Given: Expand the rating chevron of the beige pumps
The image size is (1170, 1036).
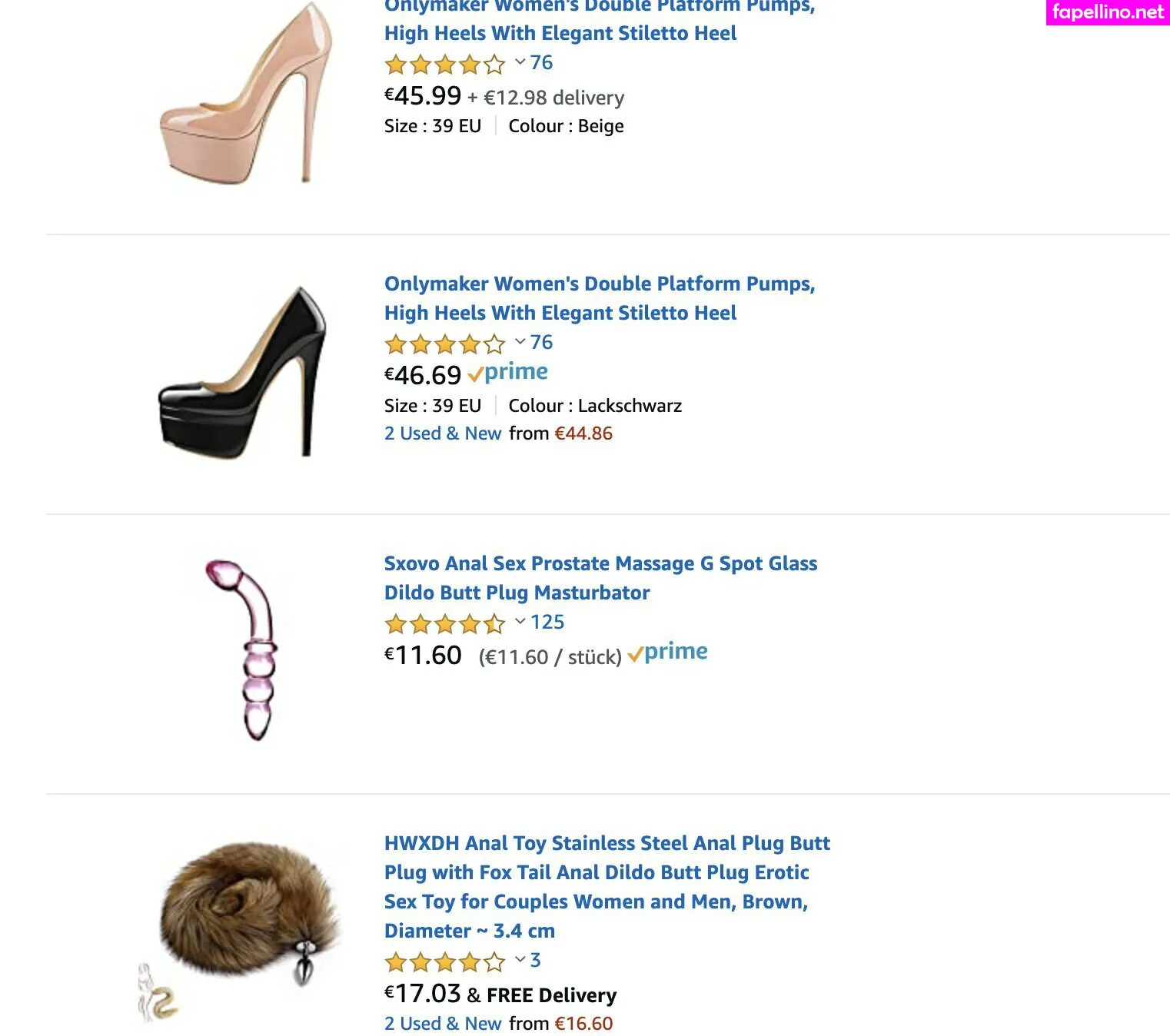Looking at the screenshot, I should [x=520, y=61].
